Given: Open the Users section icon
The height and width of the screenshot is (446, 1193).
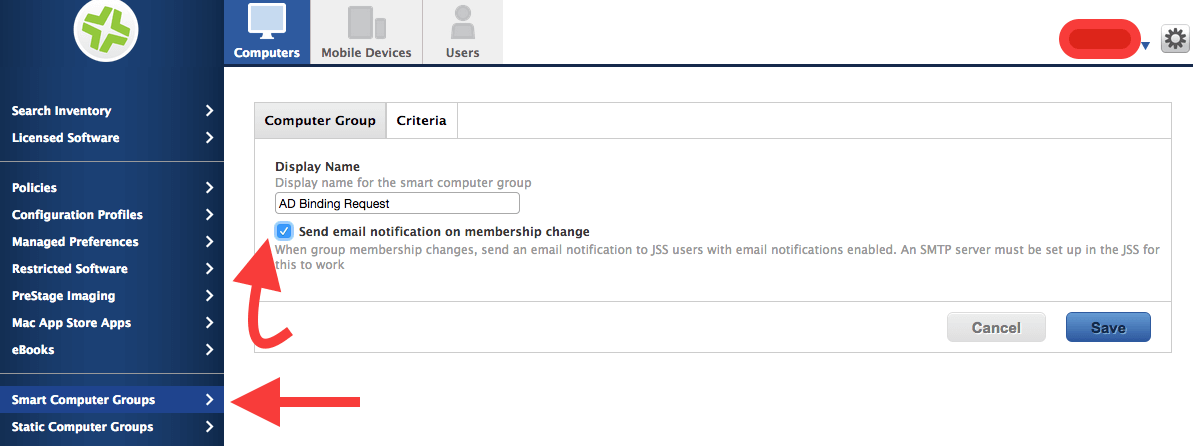Looking at the screenshot, I should pos(463,22).
